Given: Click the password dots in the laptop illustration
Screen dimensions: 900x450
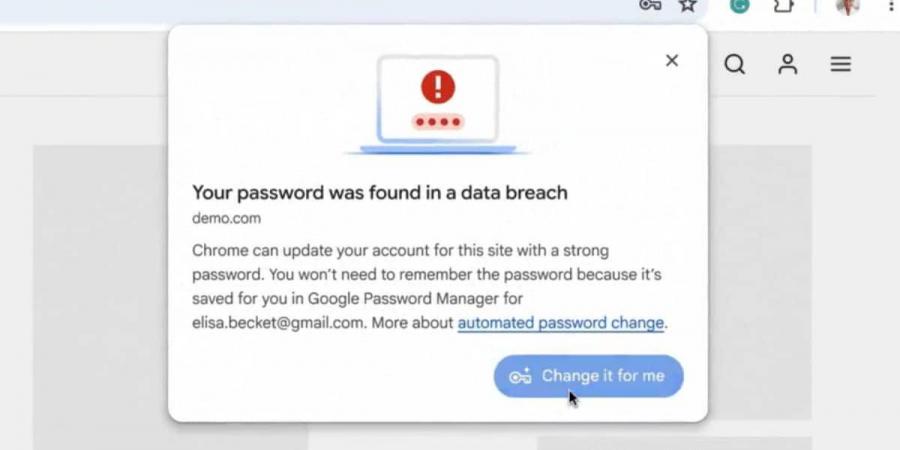Looking at the screenshot, I should point(438,122).
